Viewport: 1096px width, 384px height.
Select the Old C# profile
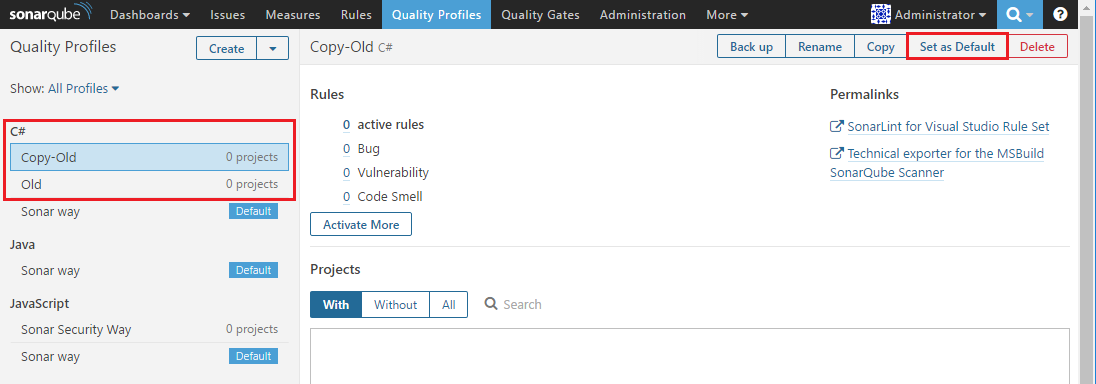click(150, 185)
